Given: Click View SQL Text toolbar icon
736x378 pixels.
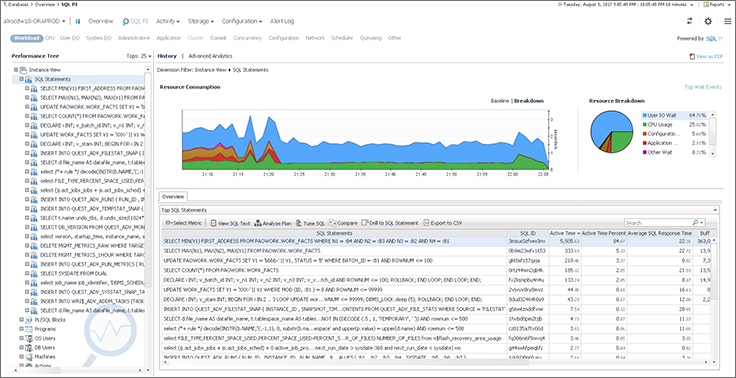Looking at the screenshot, I should point(214,223).
